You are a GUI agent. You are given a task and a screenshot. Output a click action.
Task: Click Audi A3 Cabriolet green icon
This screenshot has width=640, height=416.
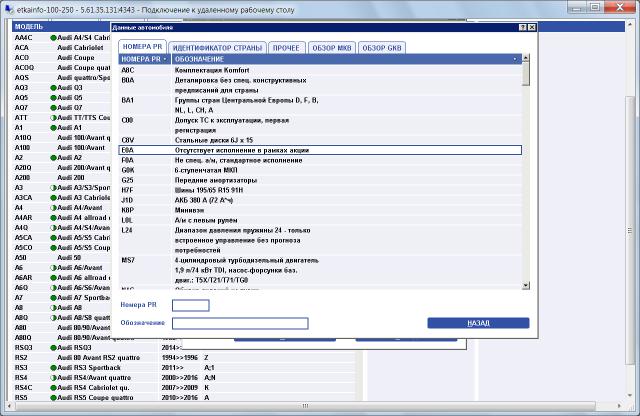[x=53, y=198]
